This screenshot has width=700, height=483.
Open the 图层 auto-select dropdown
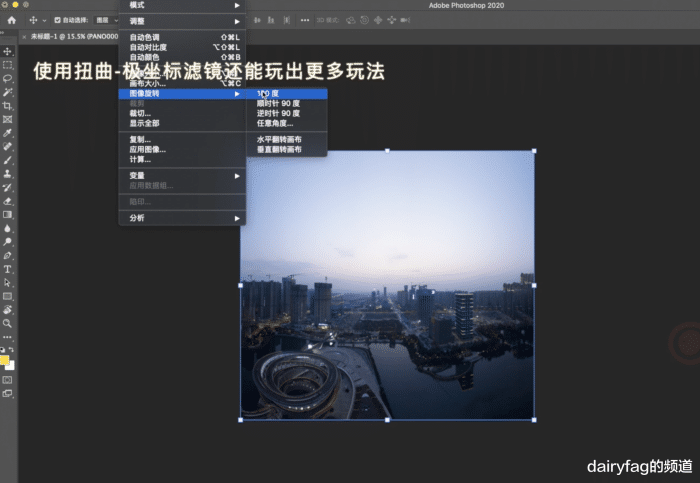pyautogui.click(x=107, y=20)
